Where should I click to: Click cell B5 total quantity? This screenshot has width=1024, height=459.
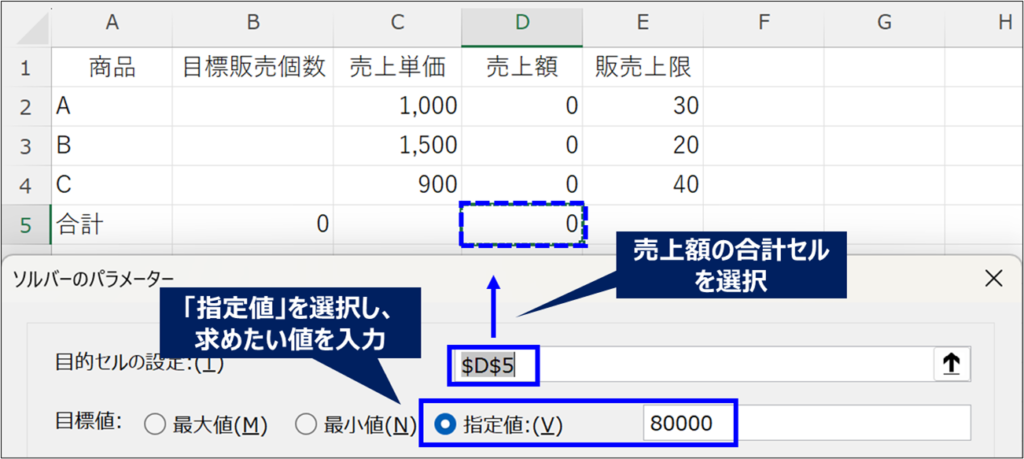[x=252, y=224]
